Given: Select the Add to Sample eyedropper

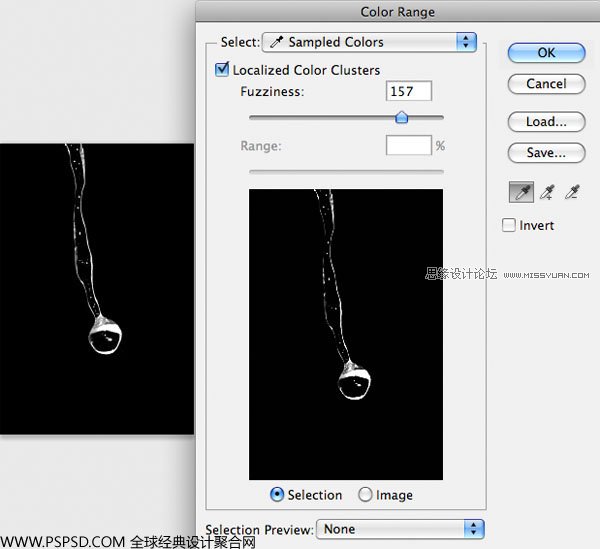Looking at the screenshot, I should (547, 192).
